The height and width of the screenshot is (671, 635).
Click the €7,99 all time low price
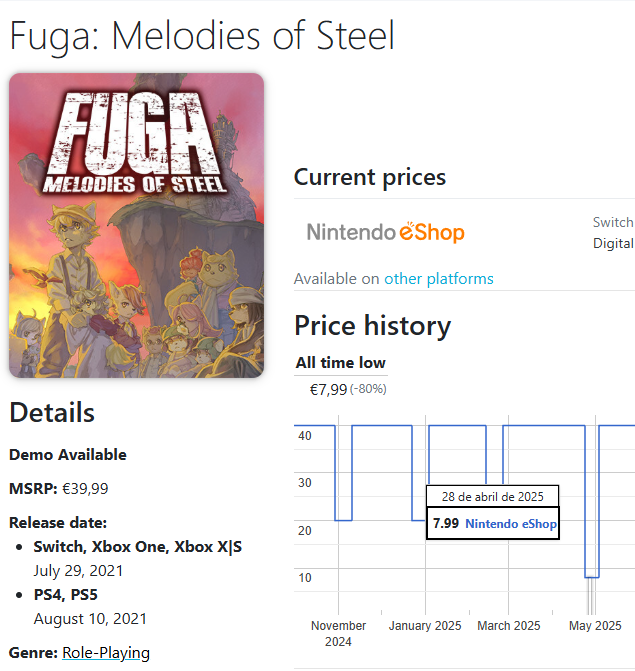pos(328,389)
